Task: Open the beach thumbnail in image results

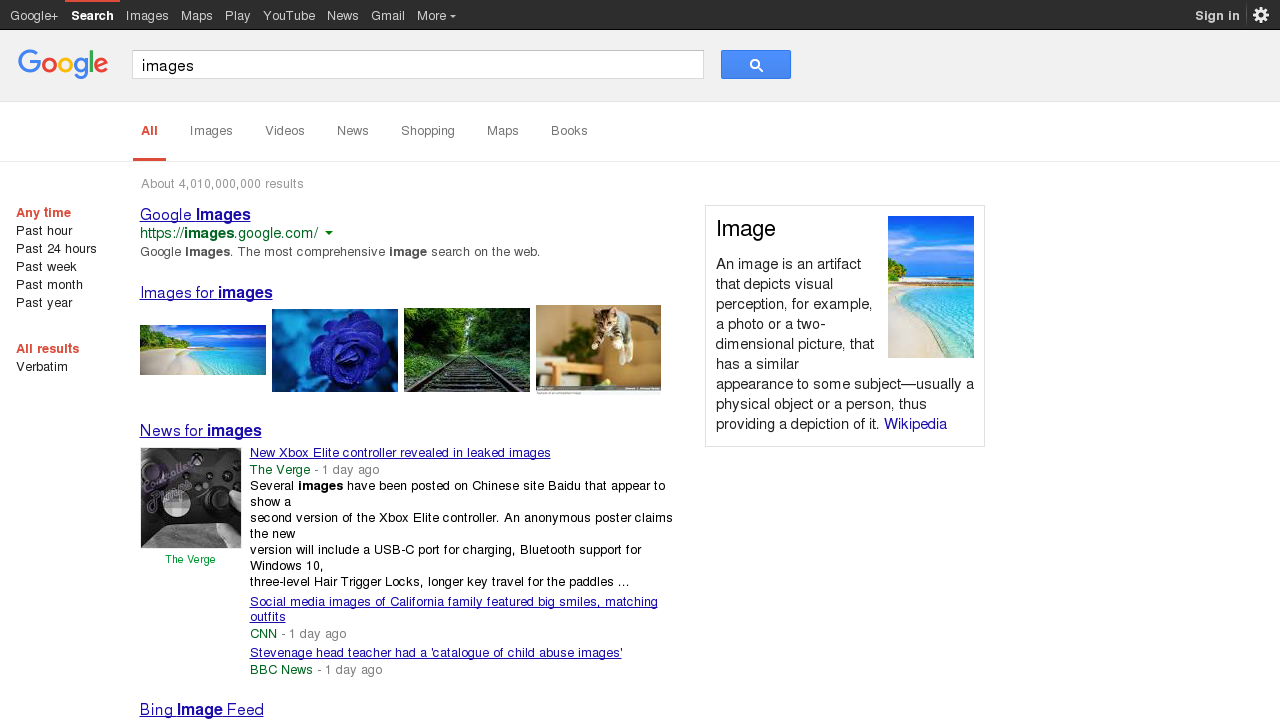Action: tap(203, 350)
